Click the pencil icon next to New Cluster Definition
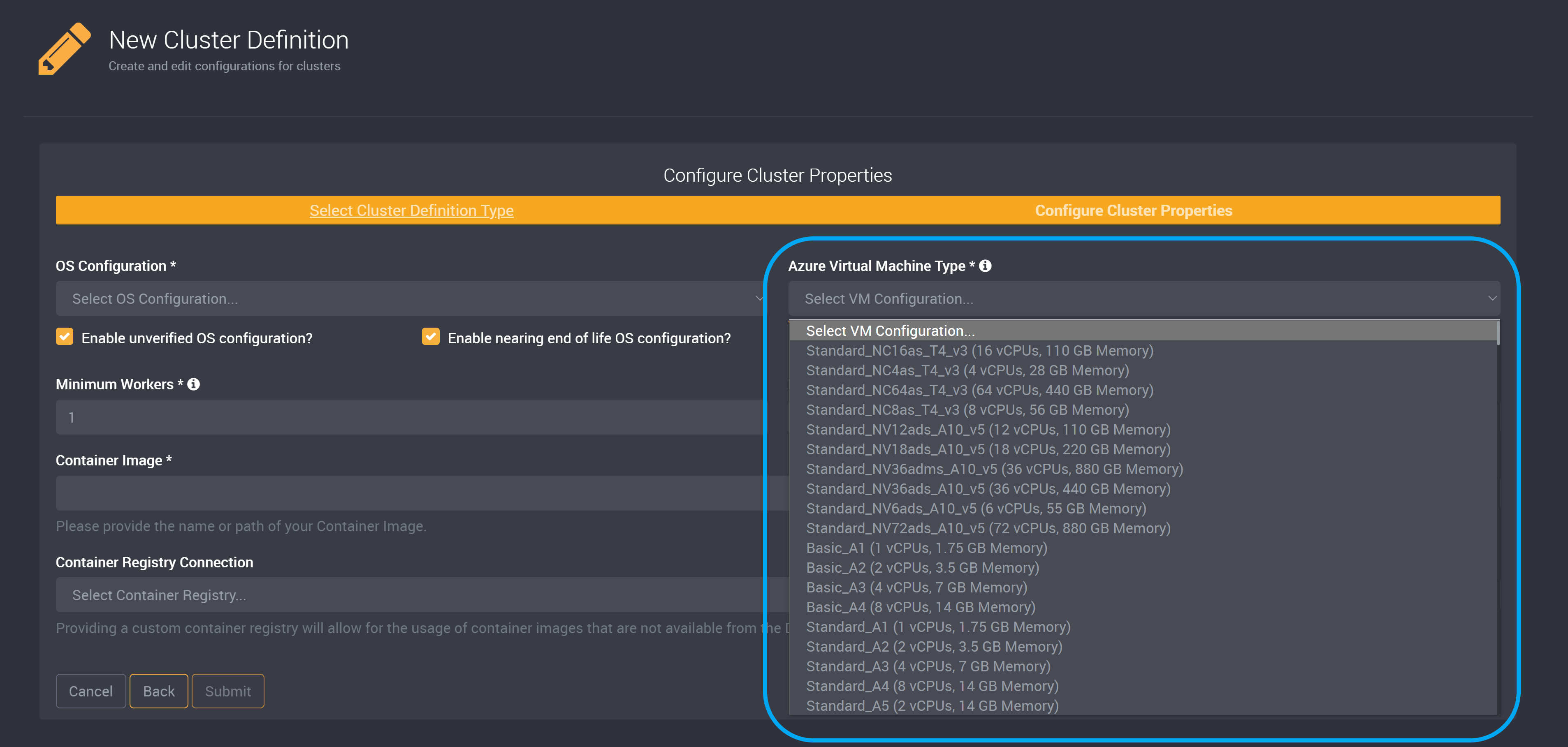 [65, 49]
